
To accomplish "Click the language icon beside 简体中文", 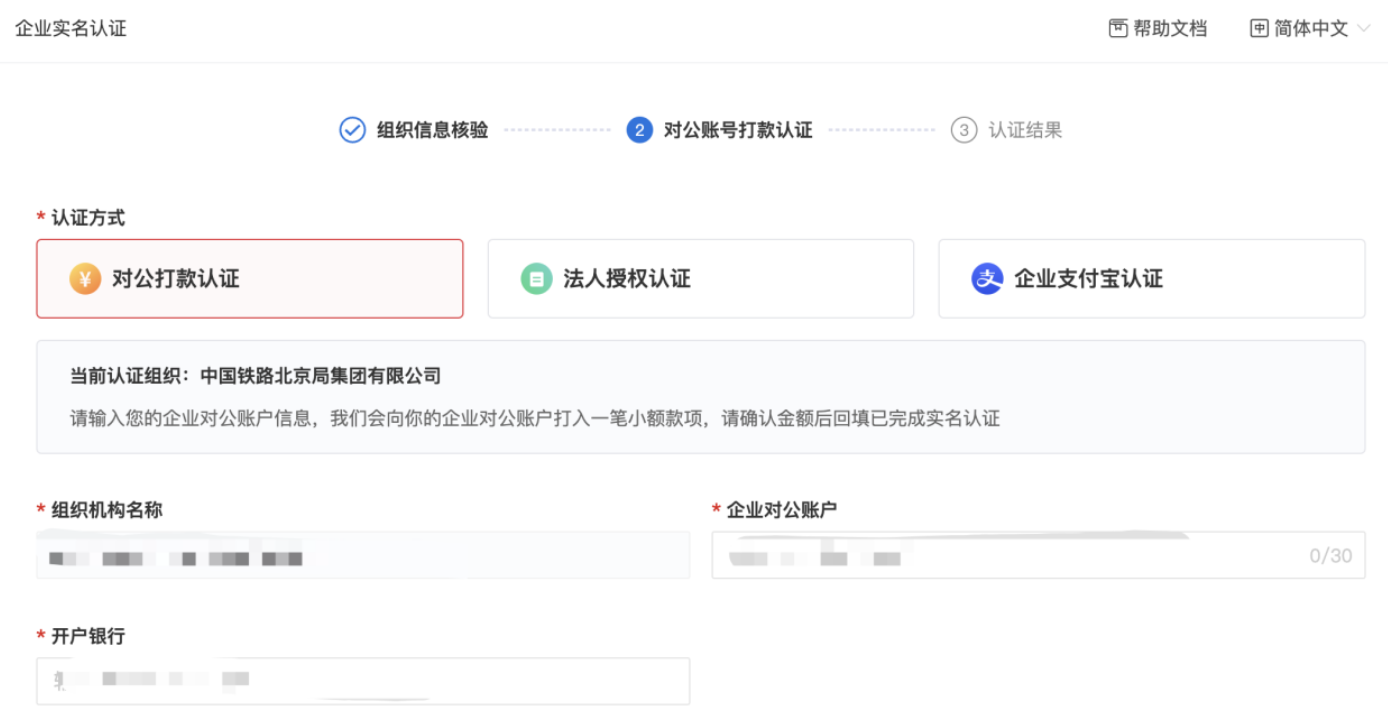I will coord(1259,29).
